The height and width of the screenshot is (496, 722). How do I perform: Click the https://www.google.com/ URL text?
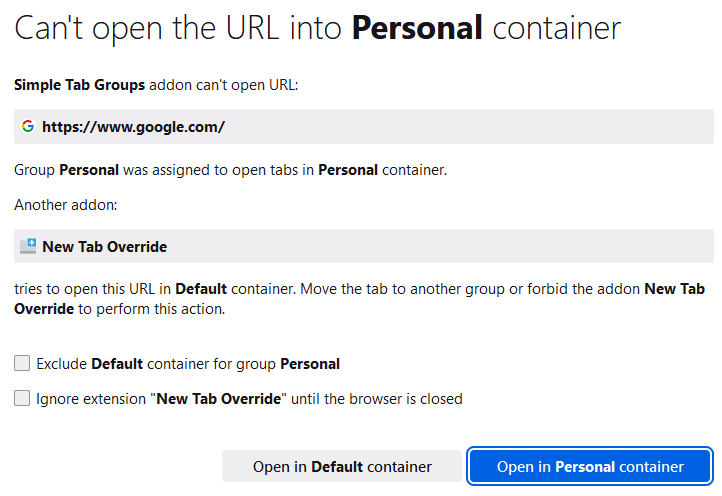(133, 127)
